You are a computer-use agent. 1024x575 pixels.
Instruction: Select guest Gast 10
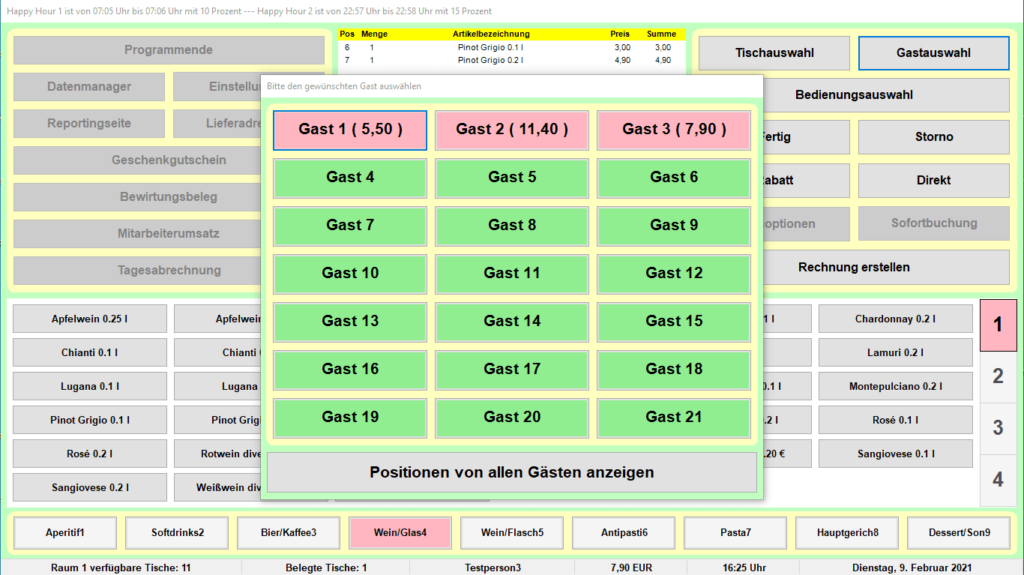[x=350, y=274]
